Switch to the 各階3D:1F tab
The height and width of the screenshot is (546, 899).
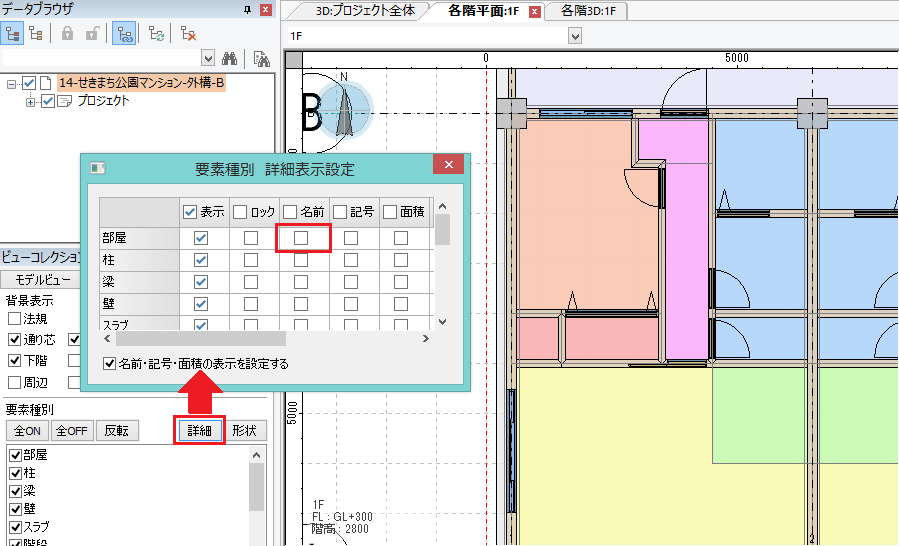pos(588,11)
